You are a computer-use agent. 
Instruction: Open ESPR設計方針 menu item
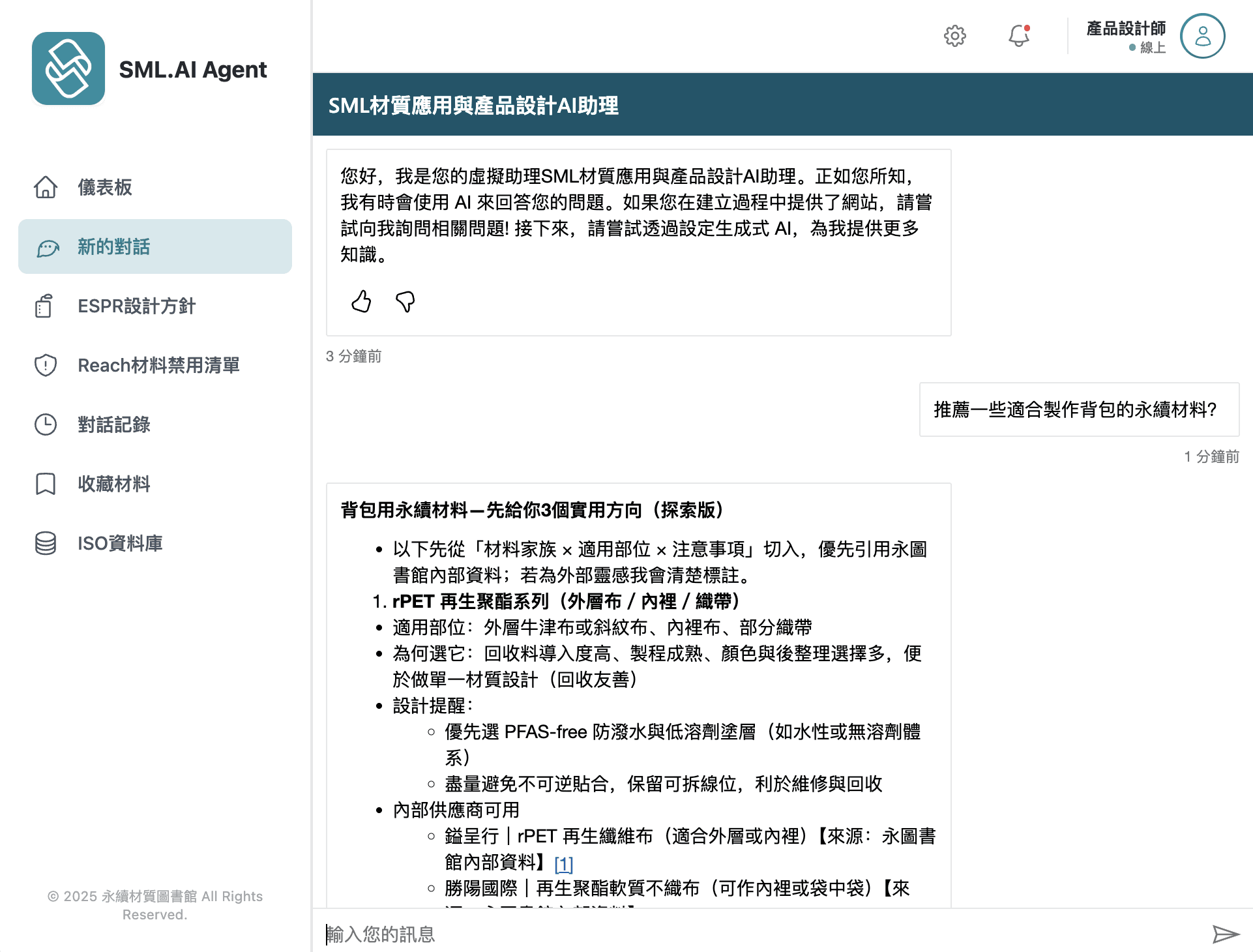tap(136, 306)
